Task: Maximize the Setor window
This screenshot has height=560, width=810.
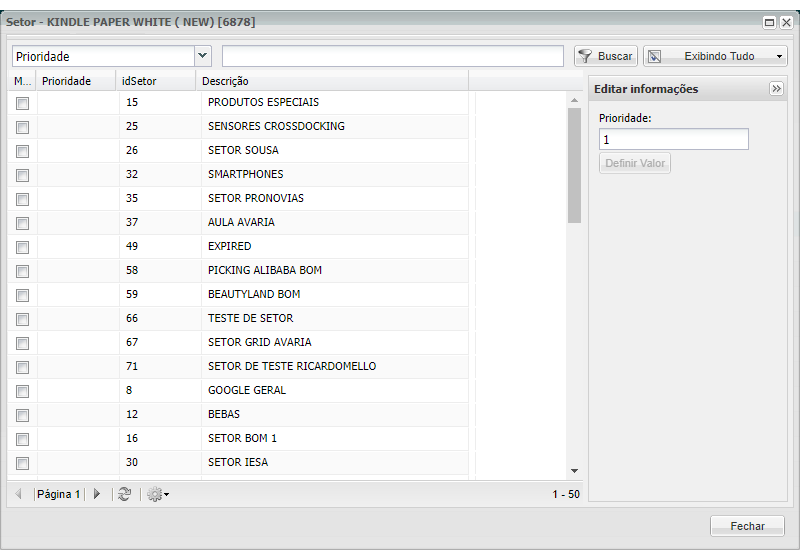Action: pyautogui.click(x=769, y=22)
